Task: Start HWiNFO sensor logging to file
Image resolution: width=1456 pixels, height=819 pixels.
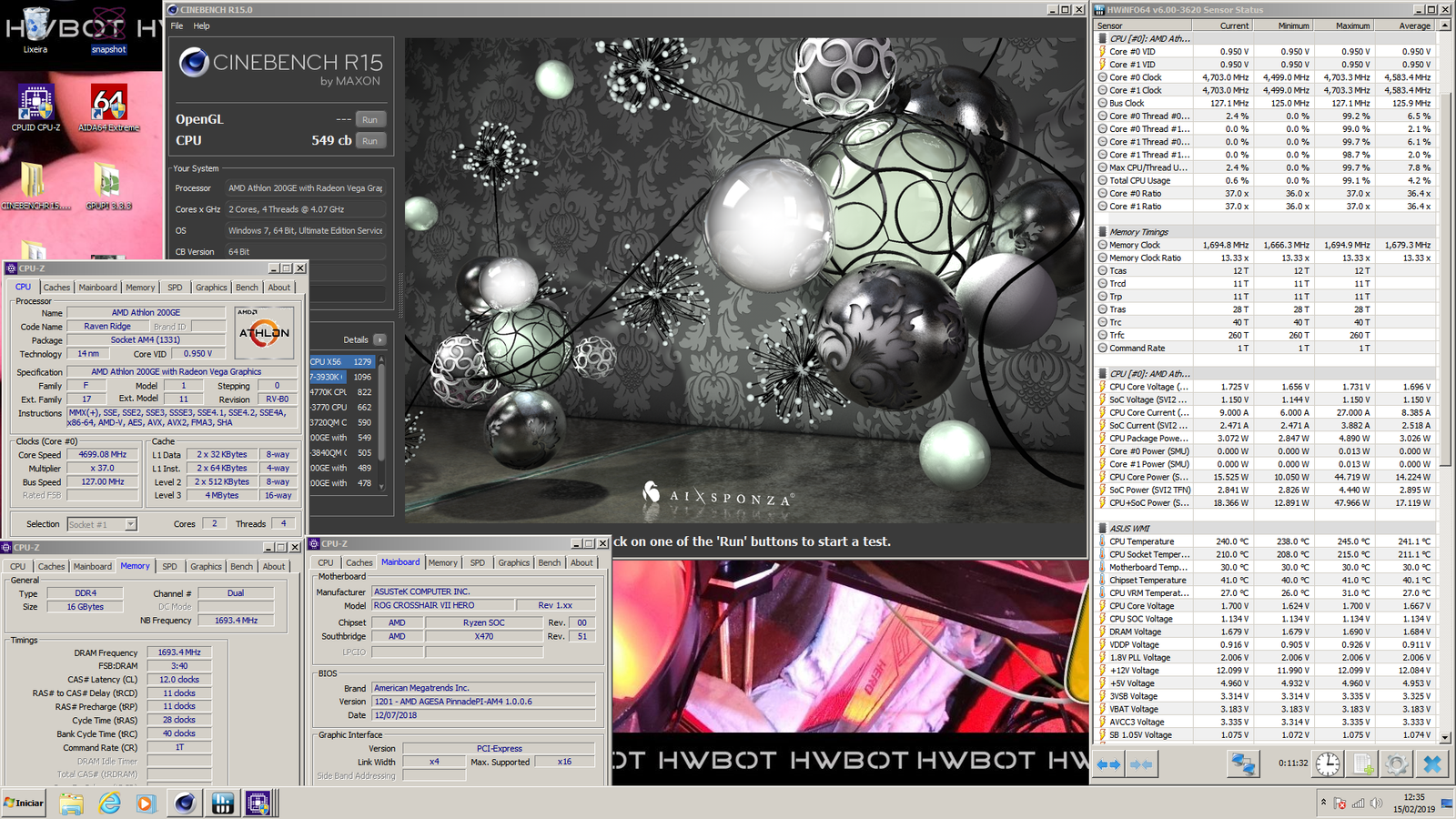Action: [1363, 763]
